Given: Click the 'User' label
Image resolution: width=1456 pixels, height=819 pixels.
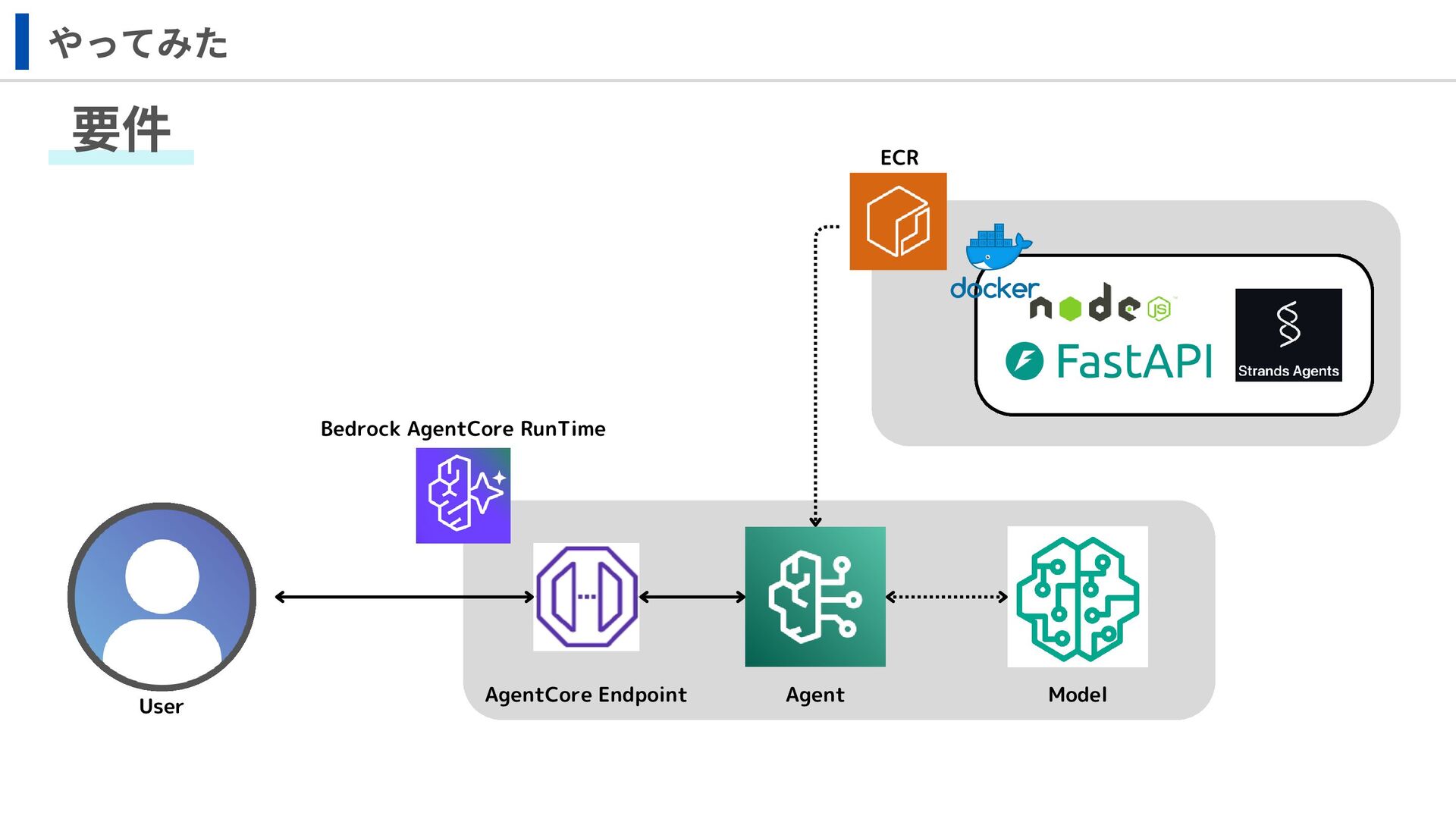Looking at the screenshot, I should click(162, 707).
